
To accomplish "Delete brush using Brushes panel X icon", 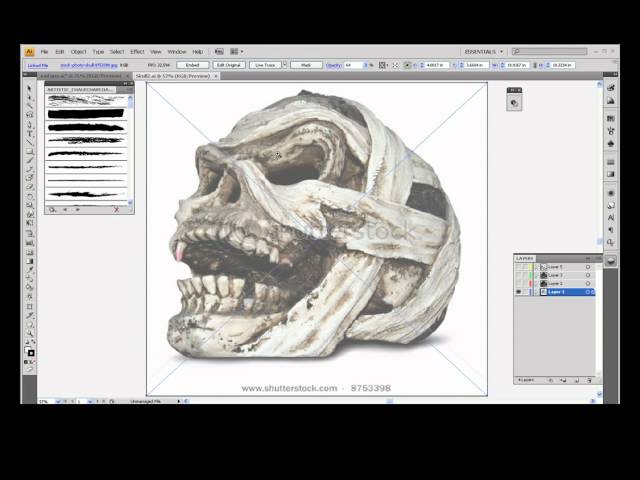I will click(116, 209).
